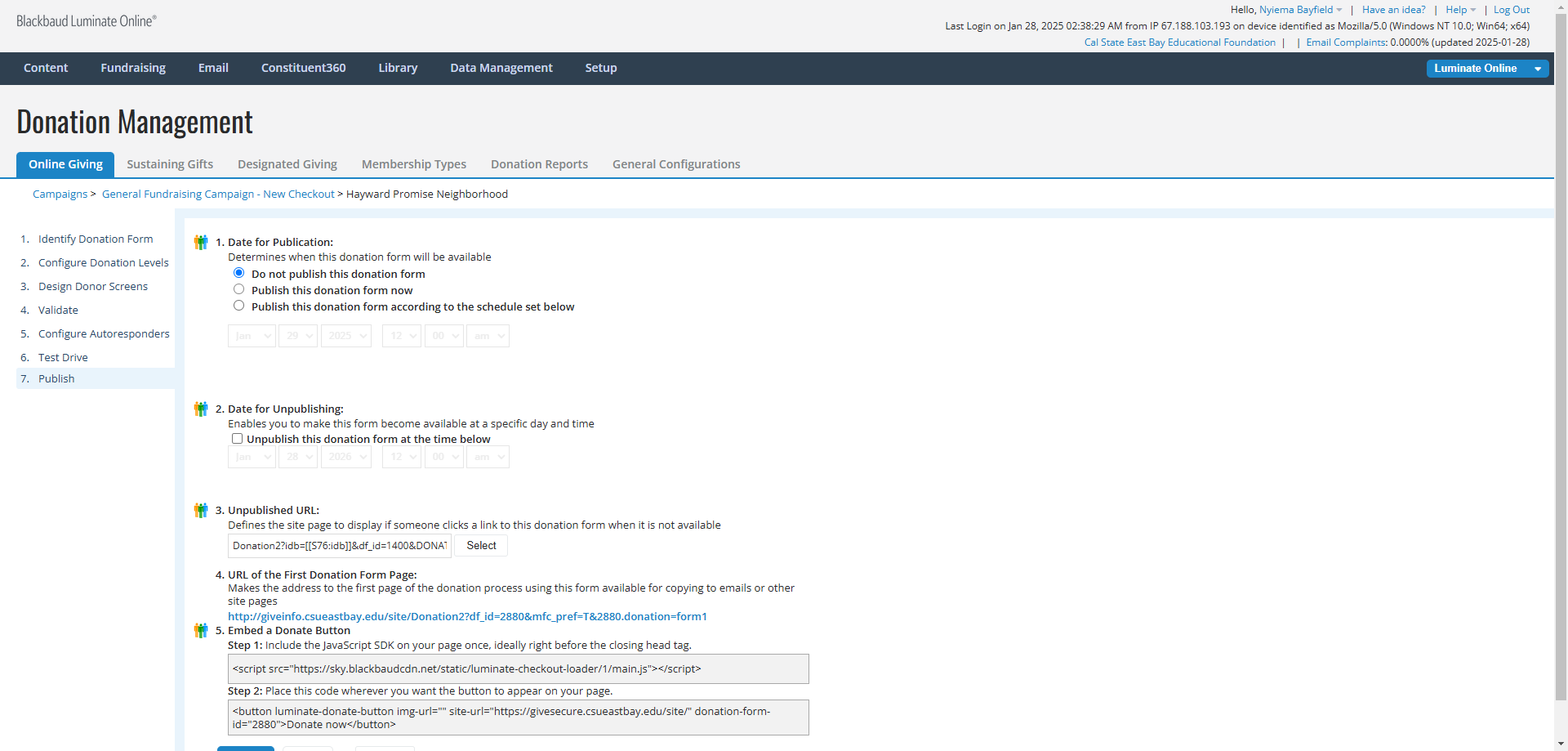
Task: Open the first donation form page URL link
Action: [467, 617]
